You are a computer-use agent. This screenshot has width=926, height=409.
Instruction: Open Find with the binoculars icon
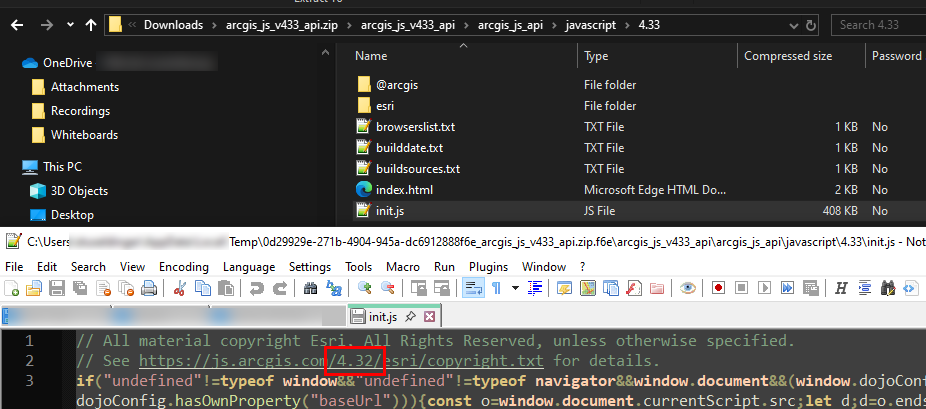point(311,288)
